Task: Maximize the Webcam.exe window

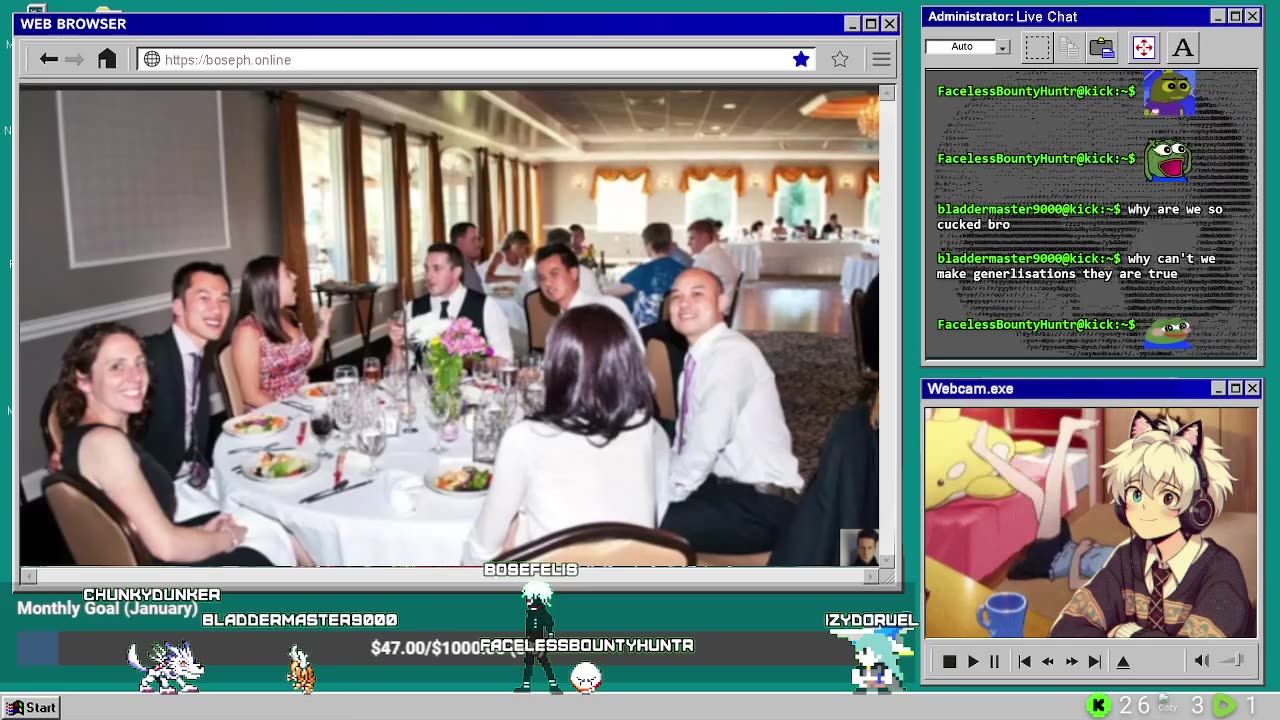Action: (1235, 388)
